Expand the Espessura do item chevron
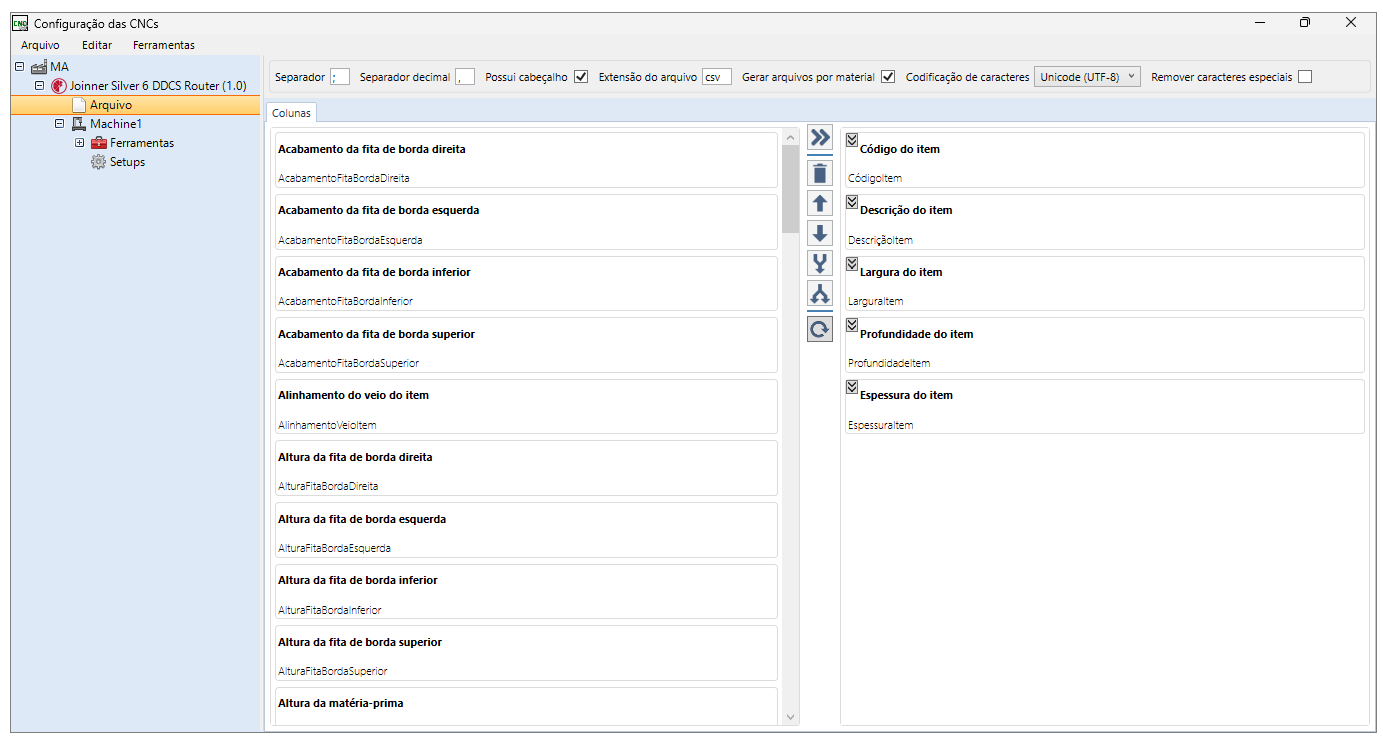Screen dimensions: 1383x745 coord(852,387)
